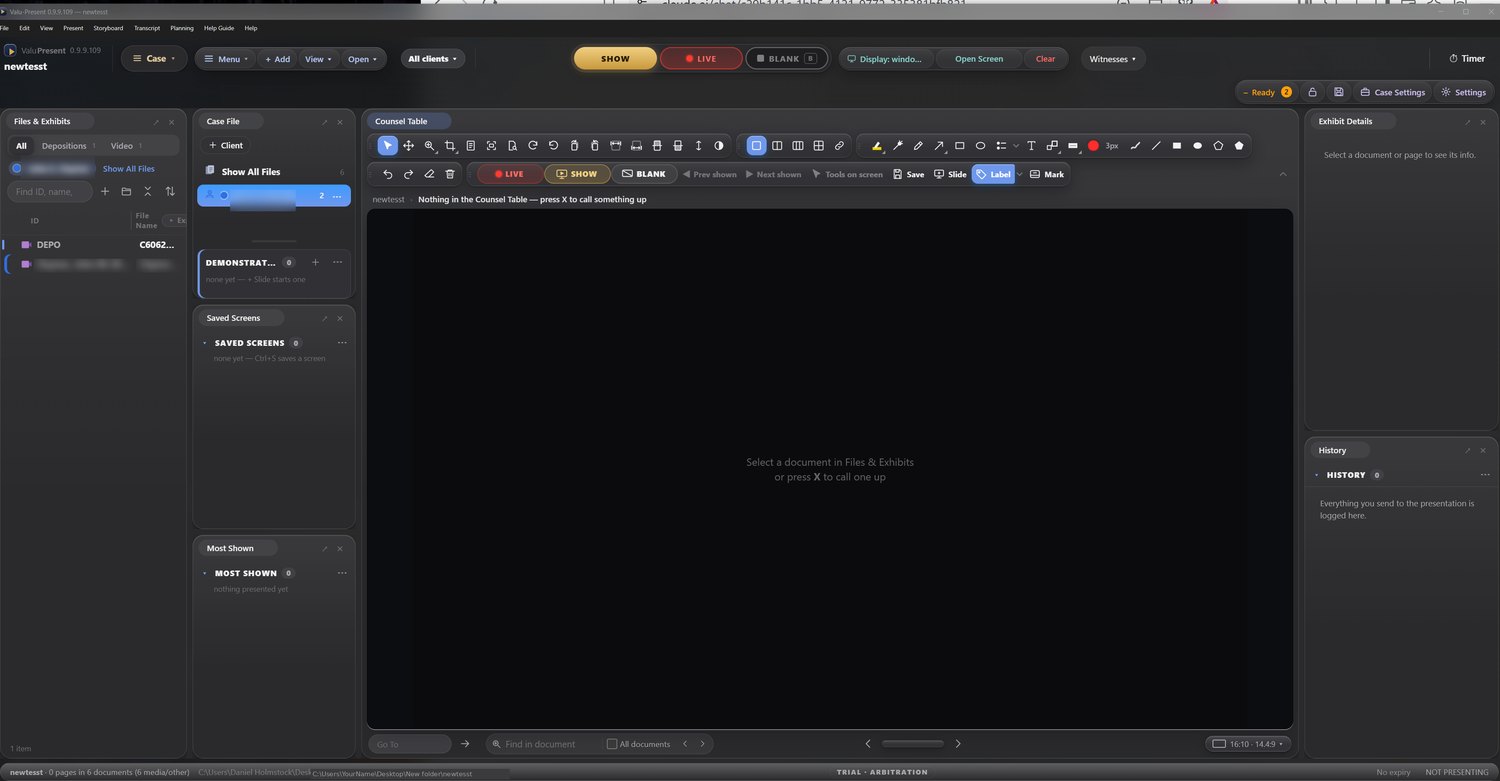The height and width of the screenshot is (781, 1500).
Task: Select the highlighter annotation tool
Action: point(877,146)
